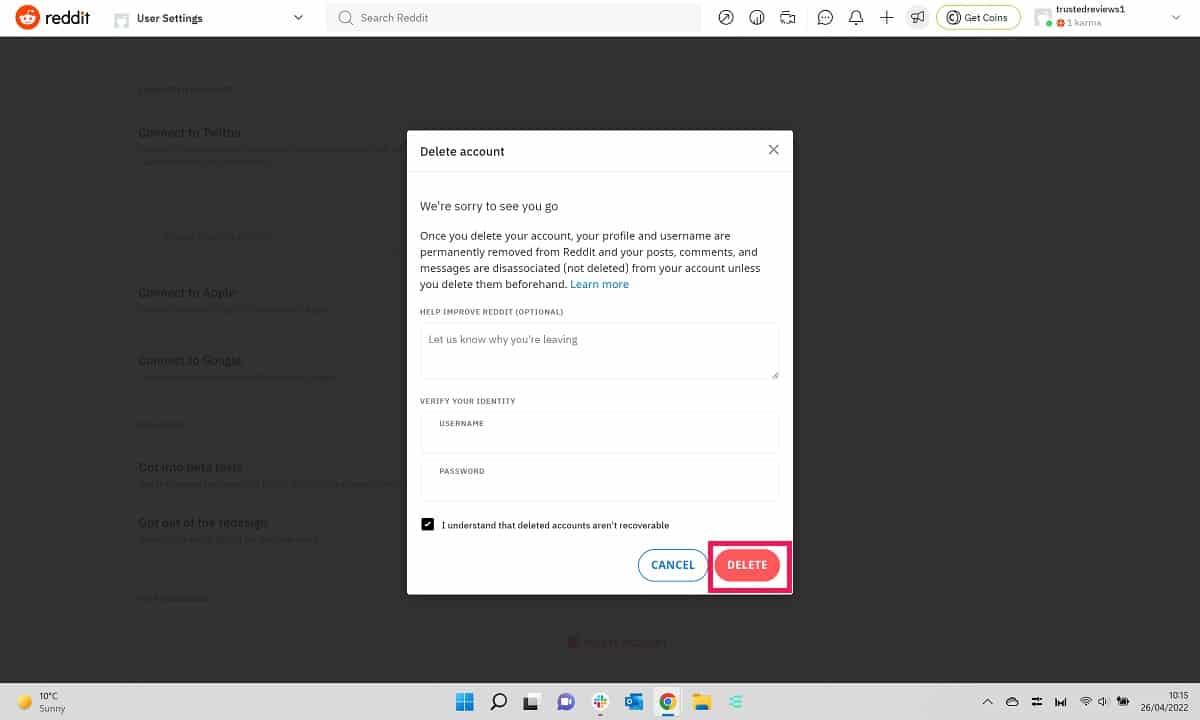Open the taskbar search magnifier
The width and height of the screenshot is (1200, 720).
tap(499, 702)
